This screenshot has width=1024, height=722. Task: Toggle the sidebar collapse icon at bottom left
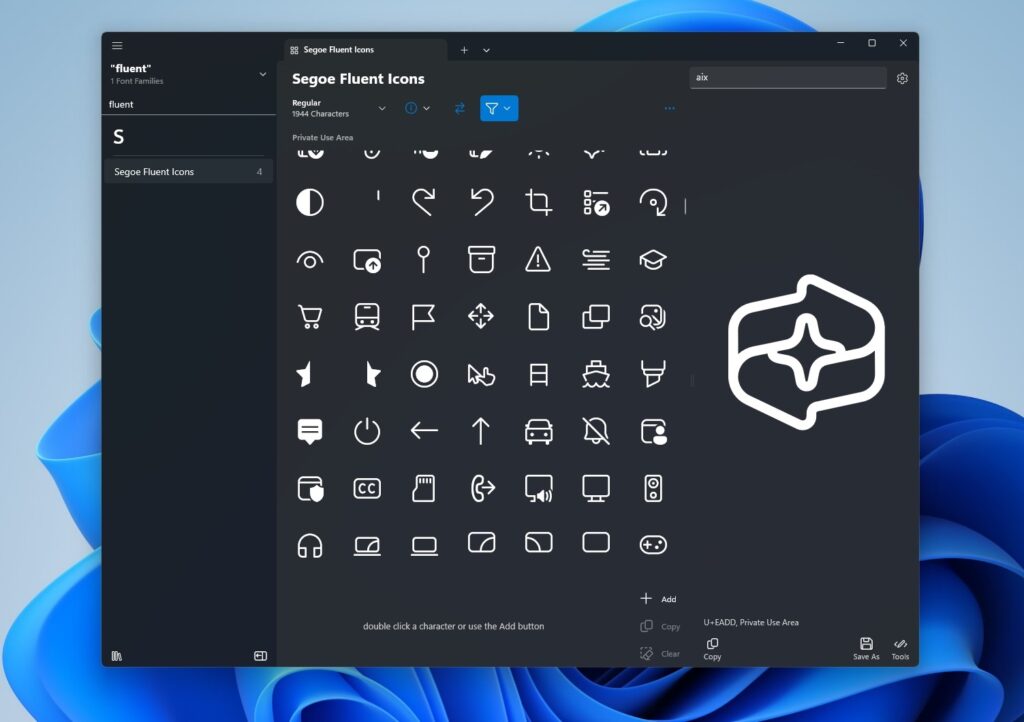(259, 656)
